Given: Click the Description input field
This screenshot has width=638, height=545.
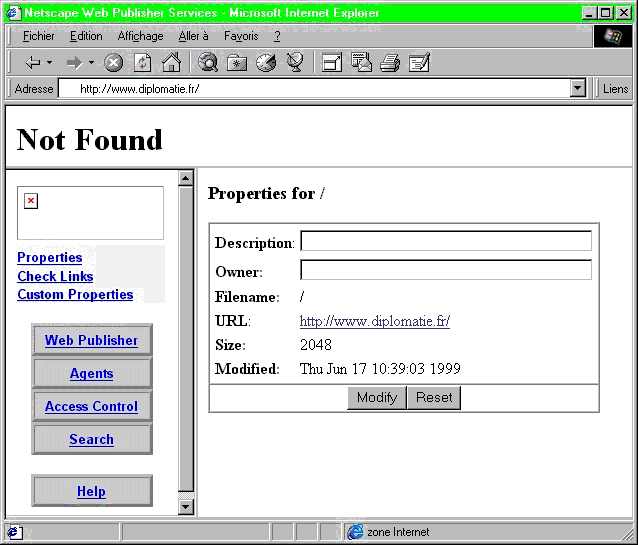Looking at the screenshot, I should point(446,241).
